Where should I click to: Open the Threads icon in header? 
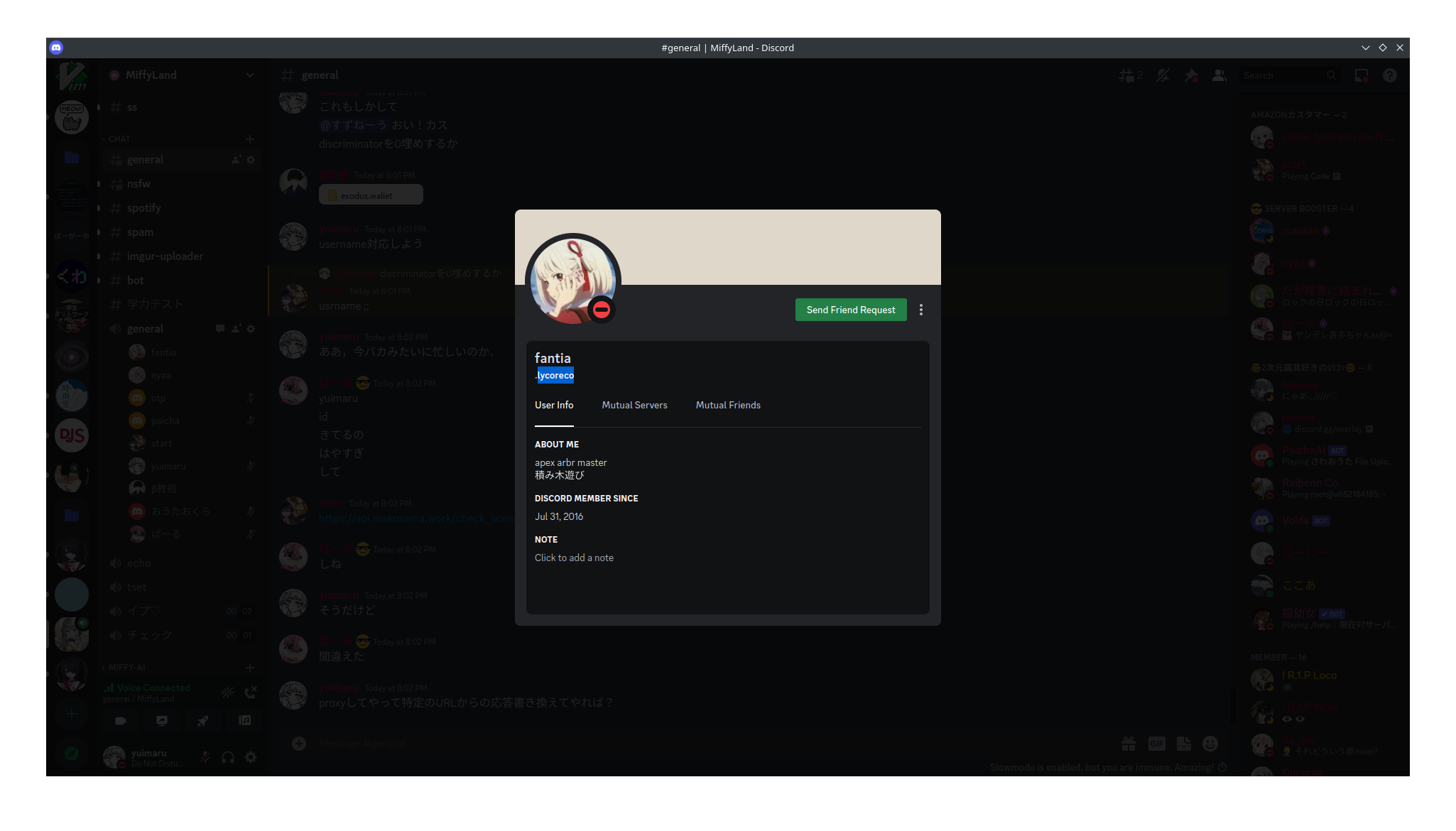pos(1129,75)
